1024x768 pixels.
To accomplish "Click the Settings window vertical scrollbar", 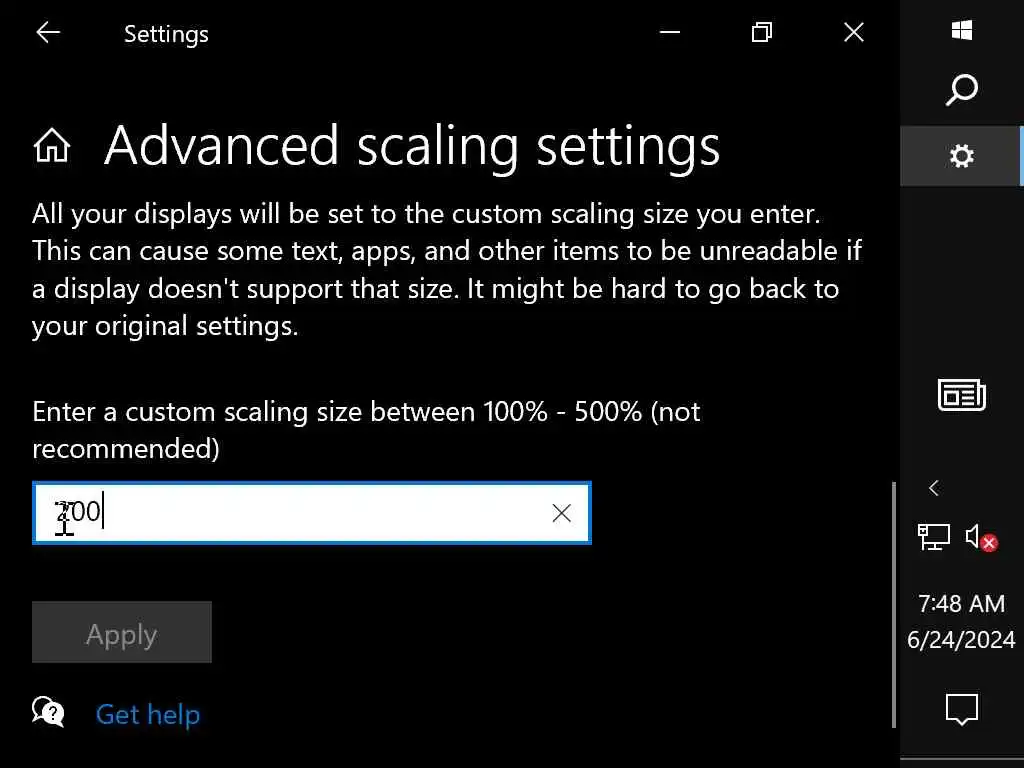I will pos(893,600).
